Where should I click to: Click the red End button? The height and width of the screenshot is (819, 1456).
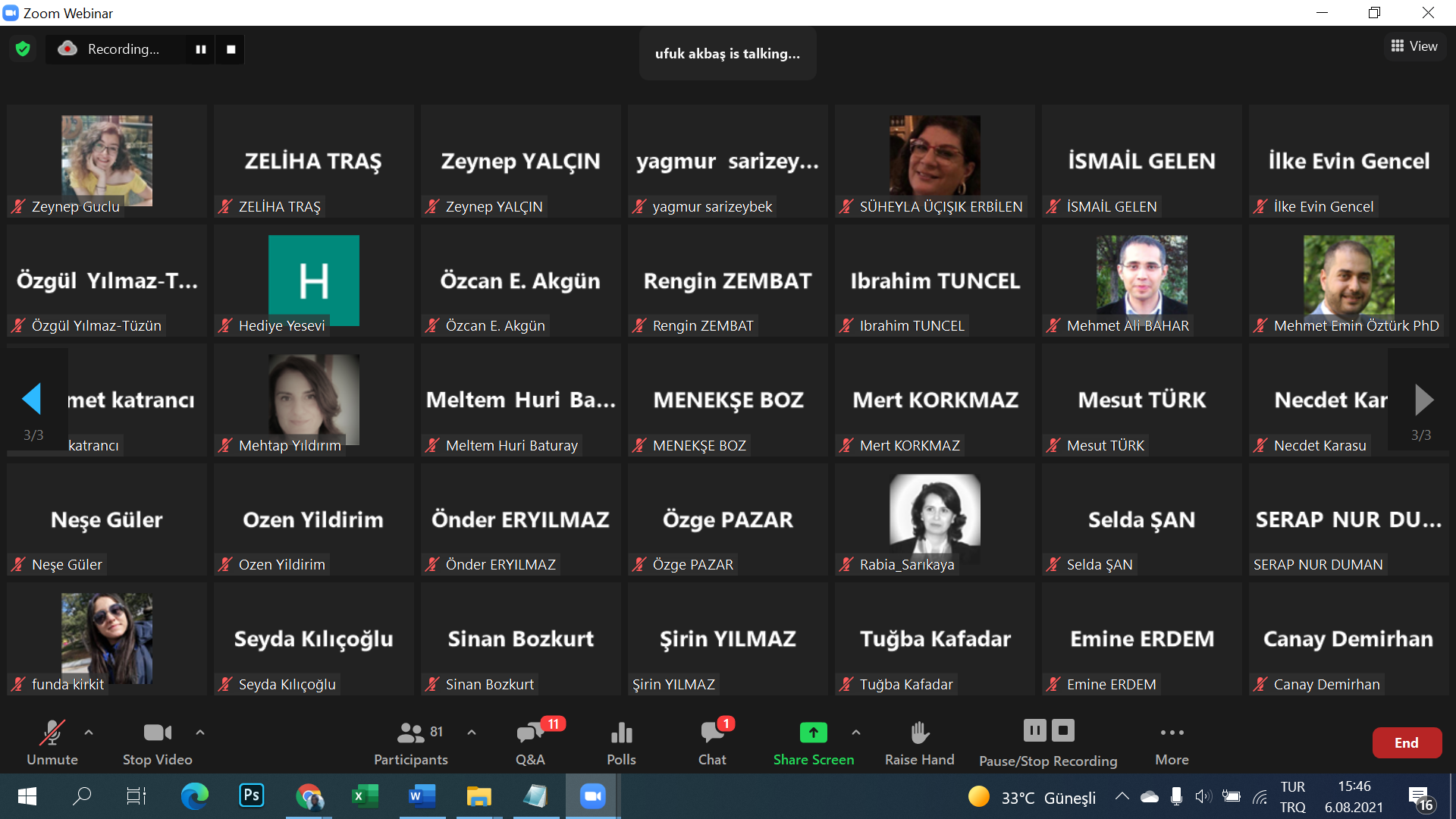click(1406, 743)
